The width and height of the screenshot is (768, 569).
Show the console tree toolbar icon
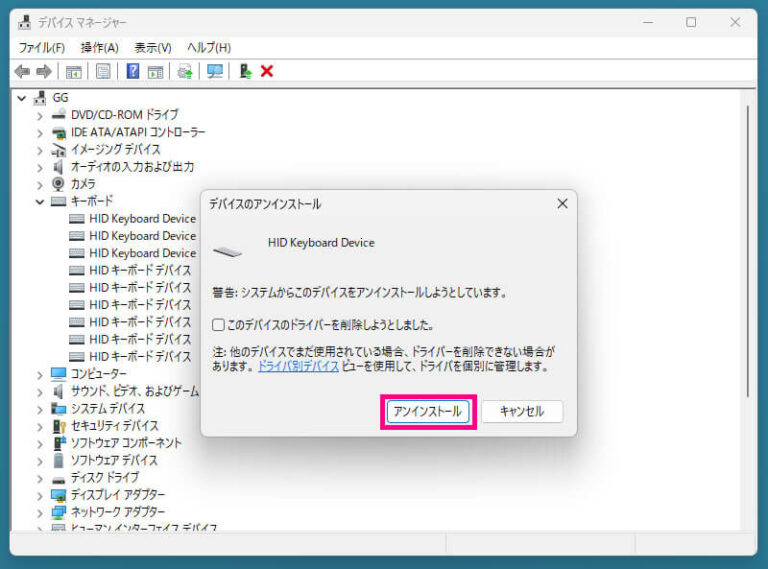pos(73,71)
